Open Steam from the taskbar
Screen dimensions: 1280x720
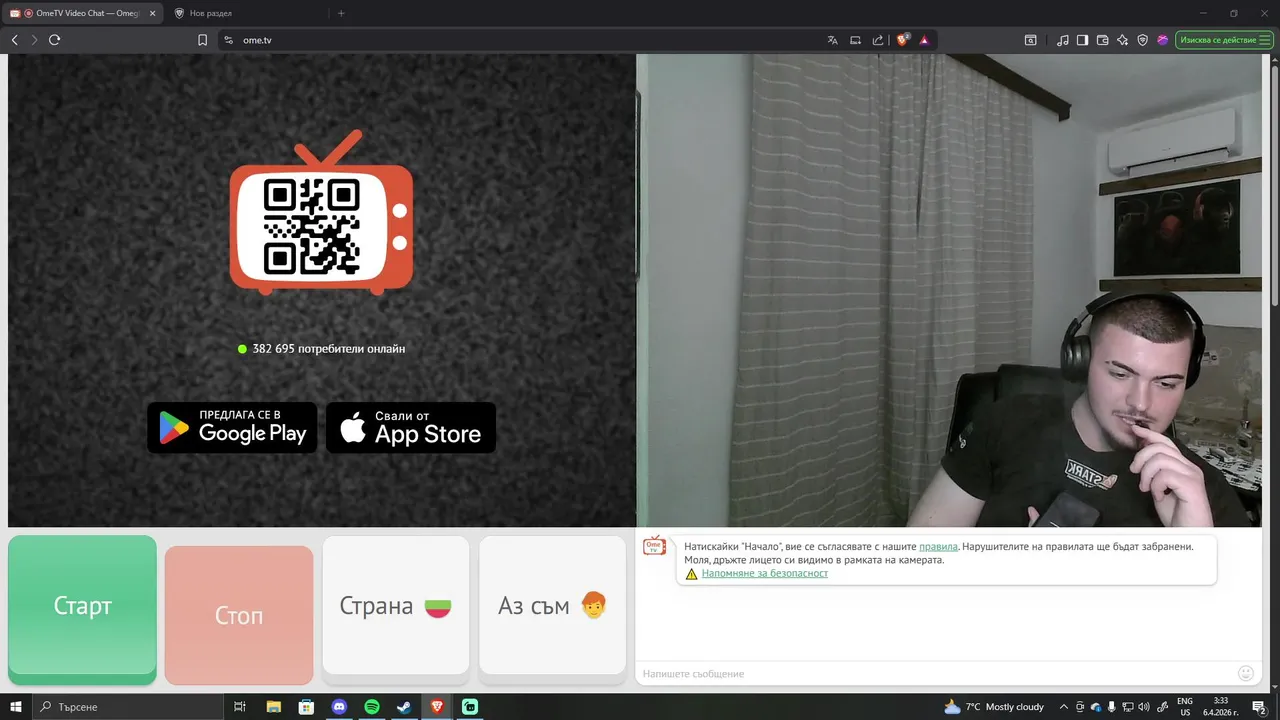pos(404,707)
